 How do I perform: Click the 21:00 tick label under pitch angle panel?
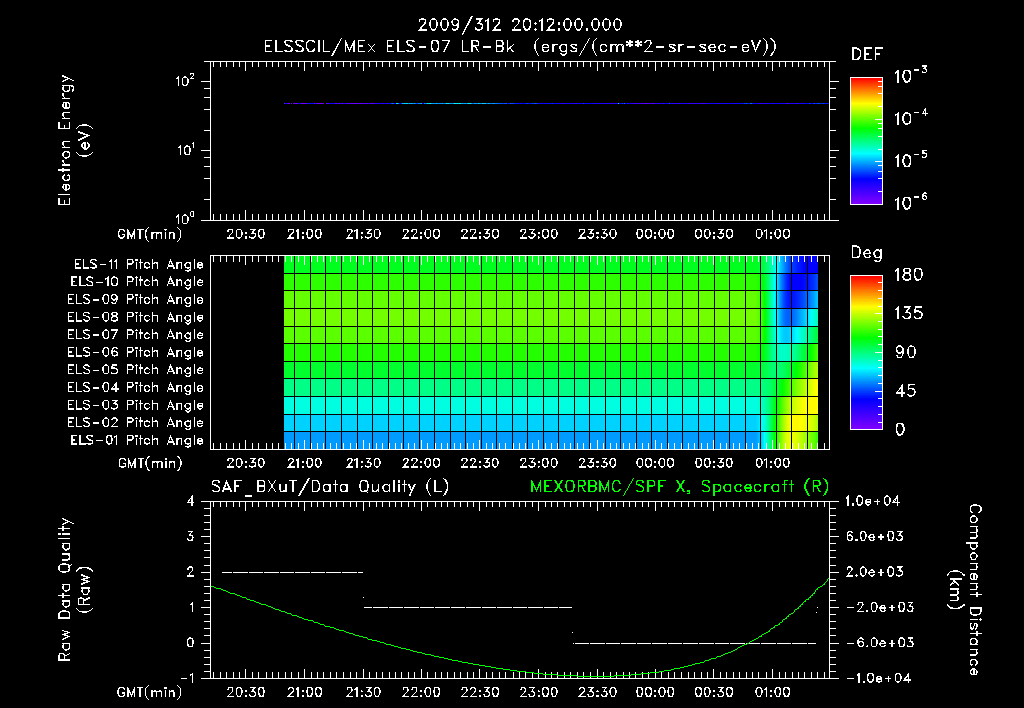[304, 463]
